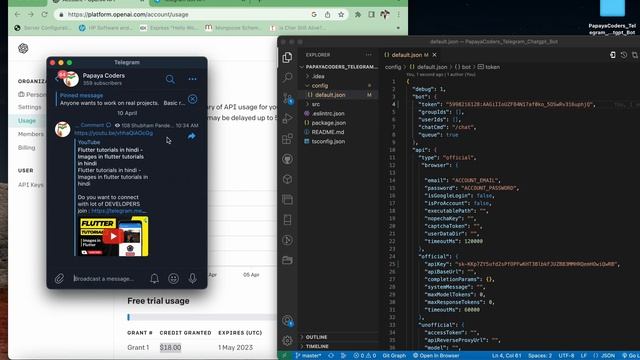This screenshot has width=640, height=360.
Task: Open Run and Debug view in VS Code
Action: coord(287,118)
